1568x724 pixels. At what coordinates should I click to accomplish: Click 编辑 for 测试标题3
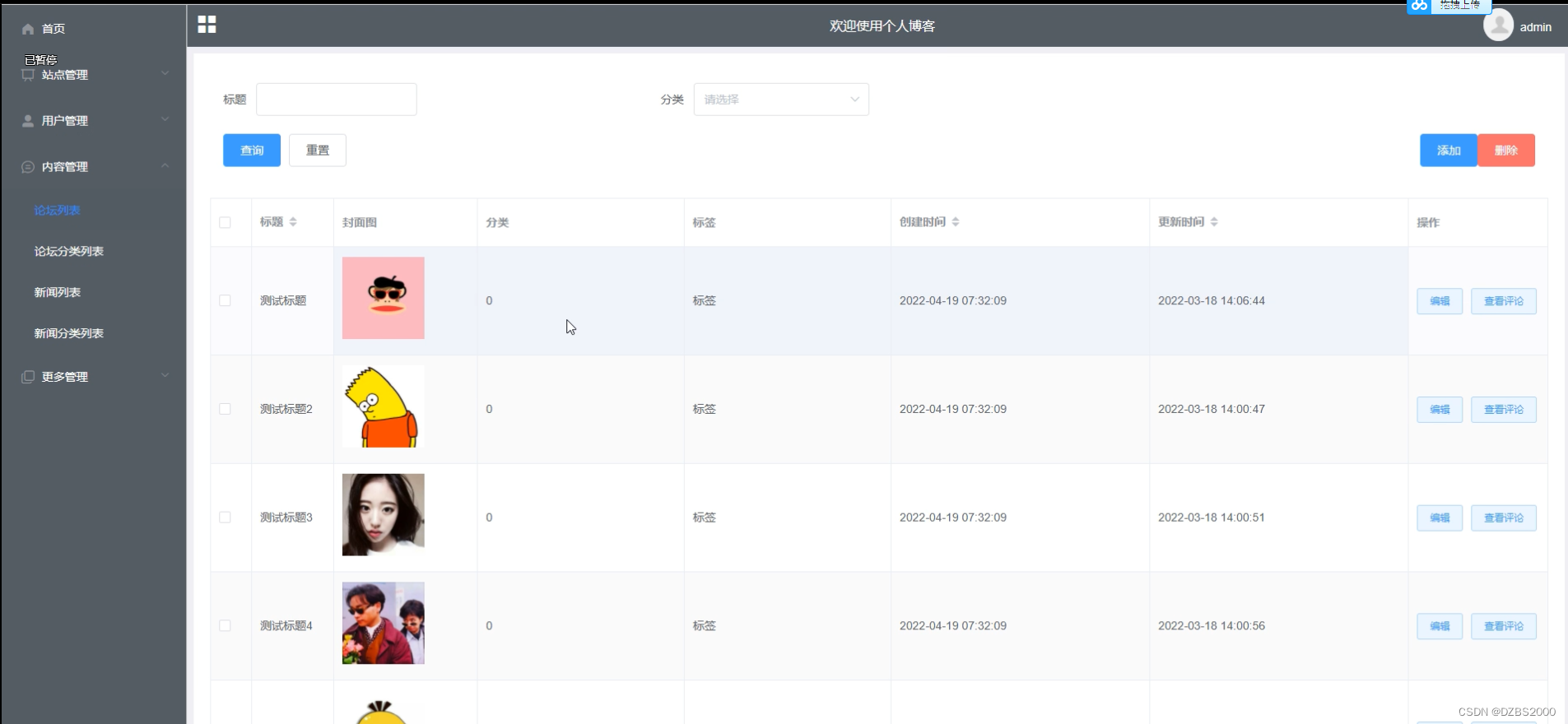pyautogui.click(x=1440, y=518)
